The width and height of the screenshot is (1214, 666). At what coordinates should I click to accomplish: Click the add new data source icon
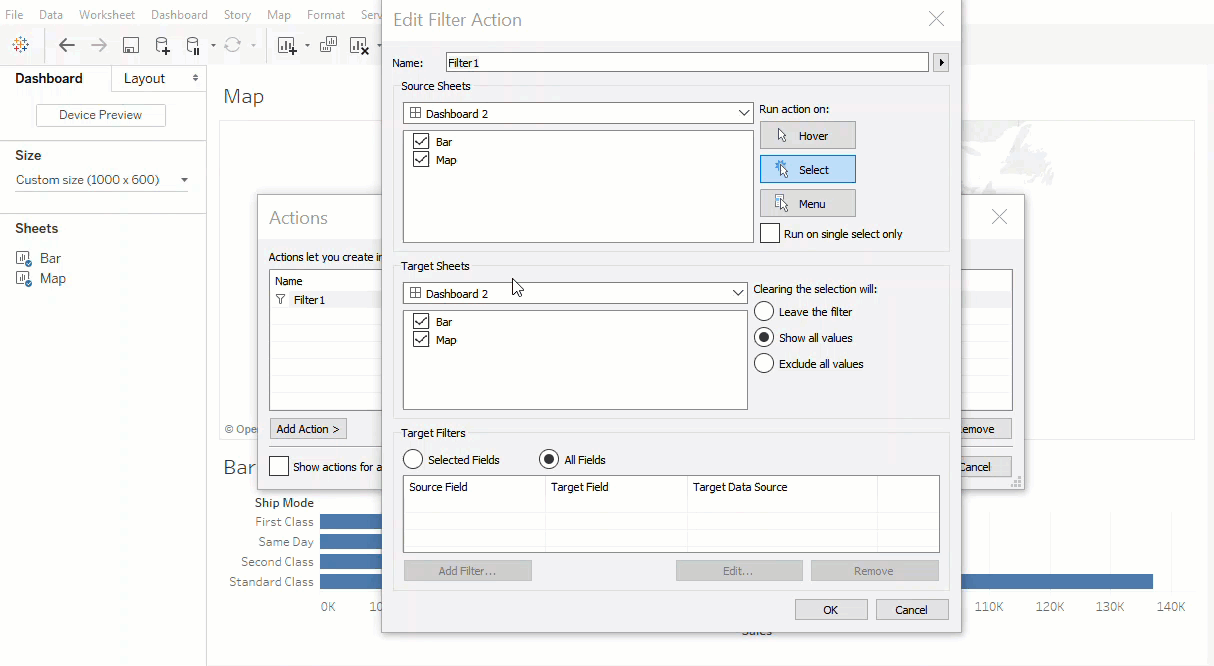click(162, 45)
